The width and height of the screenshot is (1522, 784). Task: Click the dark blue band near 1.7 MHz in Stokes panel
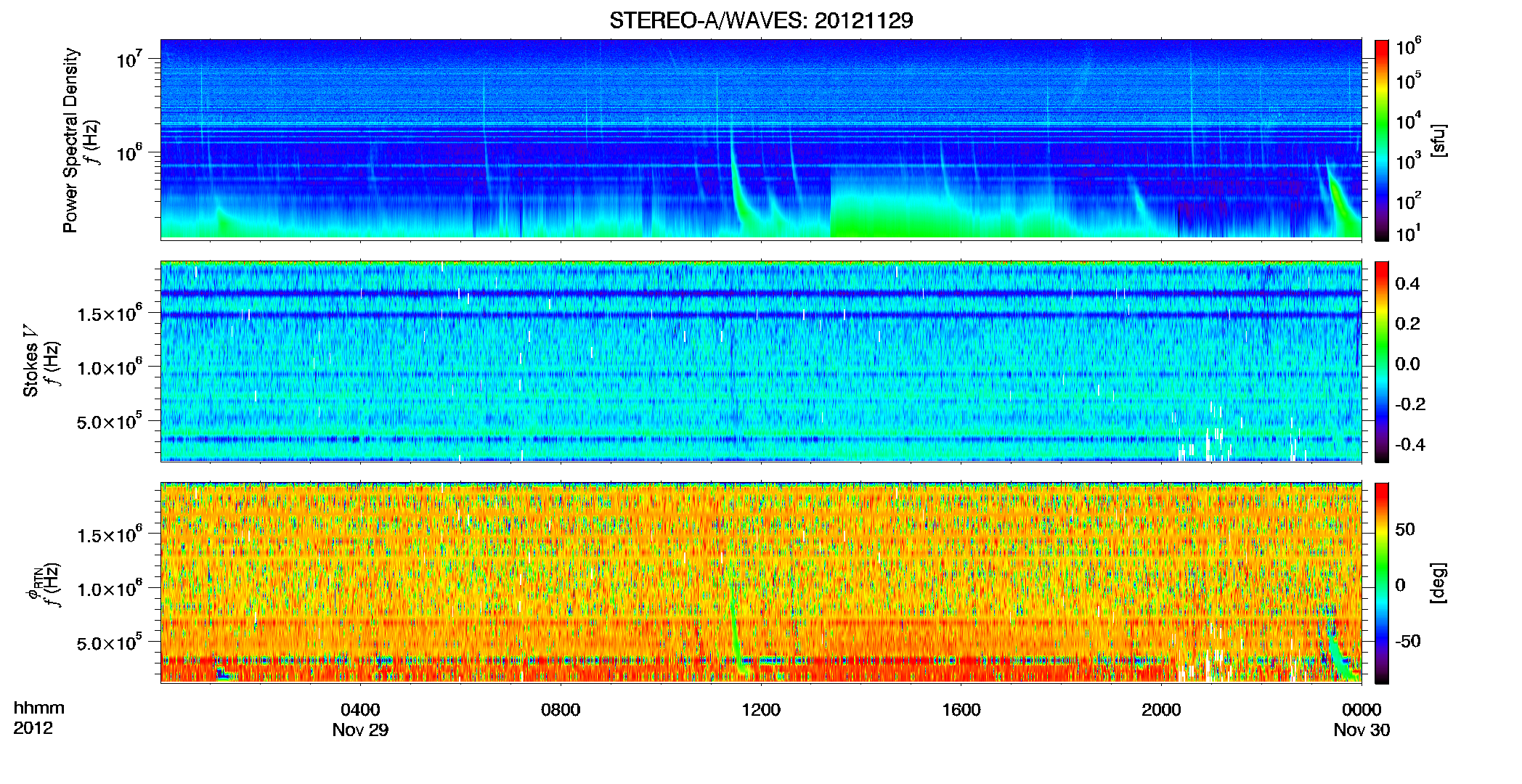point(761,293)
